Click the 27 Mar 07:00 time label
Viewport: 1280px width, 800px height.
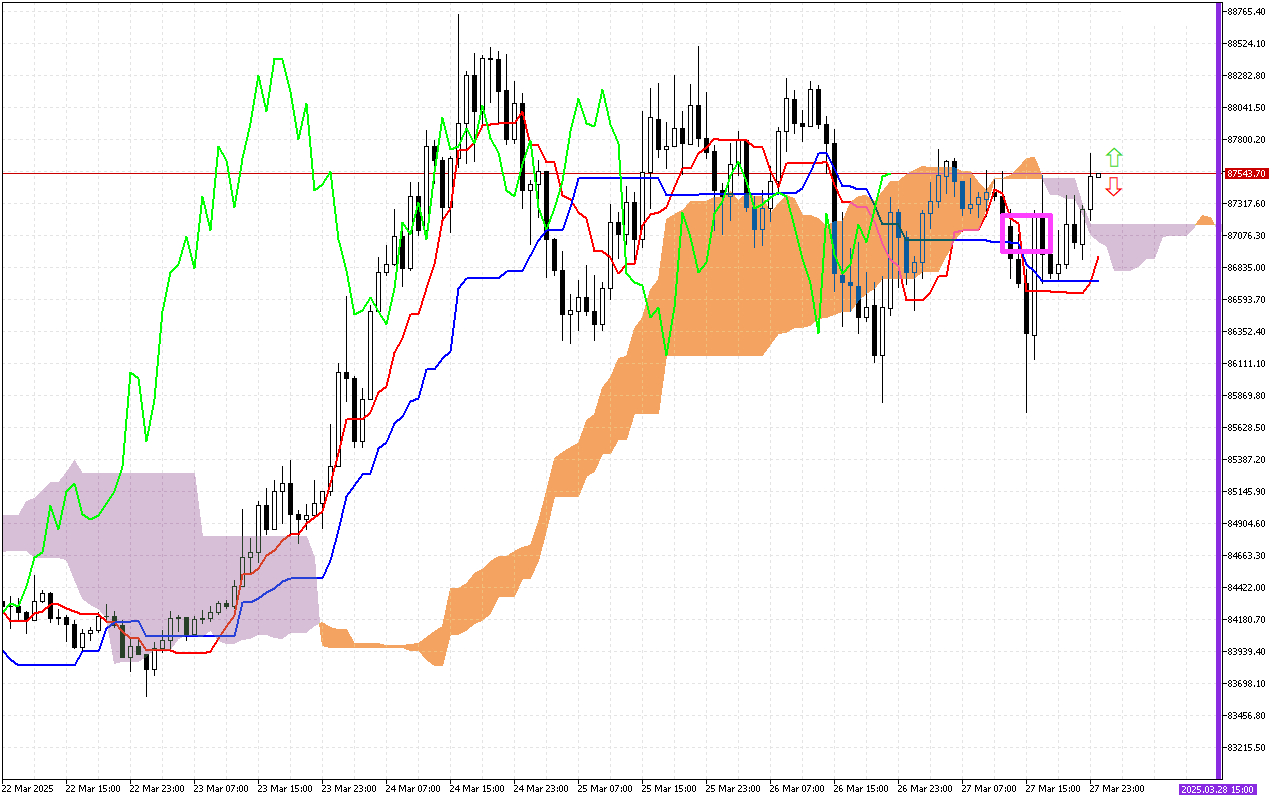point(988,789)
